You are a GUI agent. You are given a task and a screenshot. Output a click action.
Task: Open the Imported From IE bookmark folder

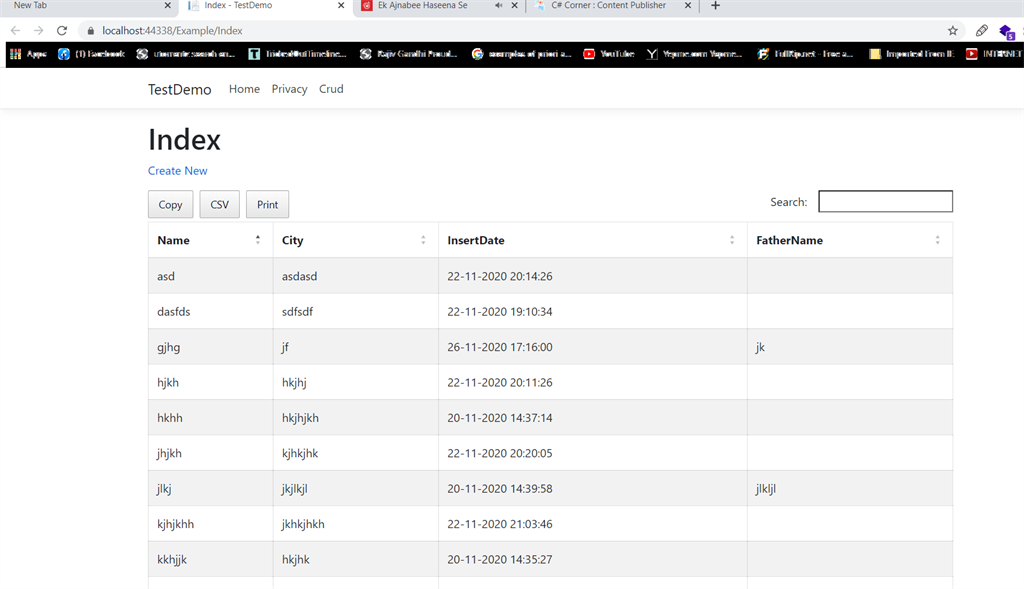pyautogui.click(x=911, y=54)
